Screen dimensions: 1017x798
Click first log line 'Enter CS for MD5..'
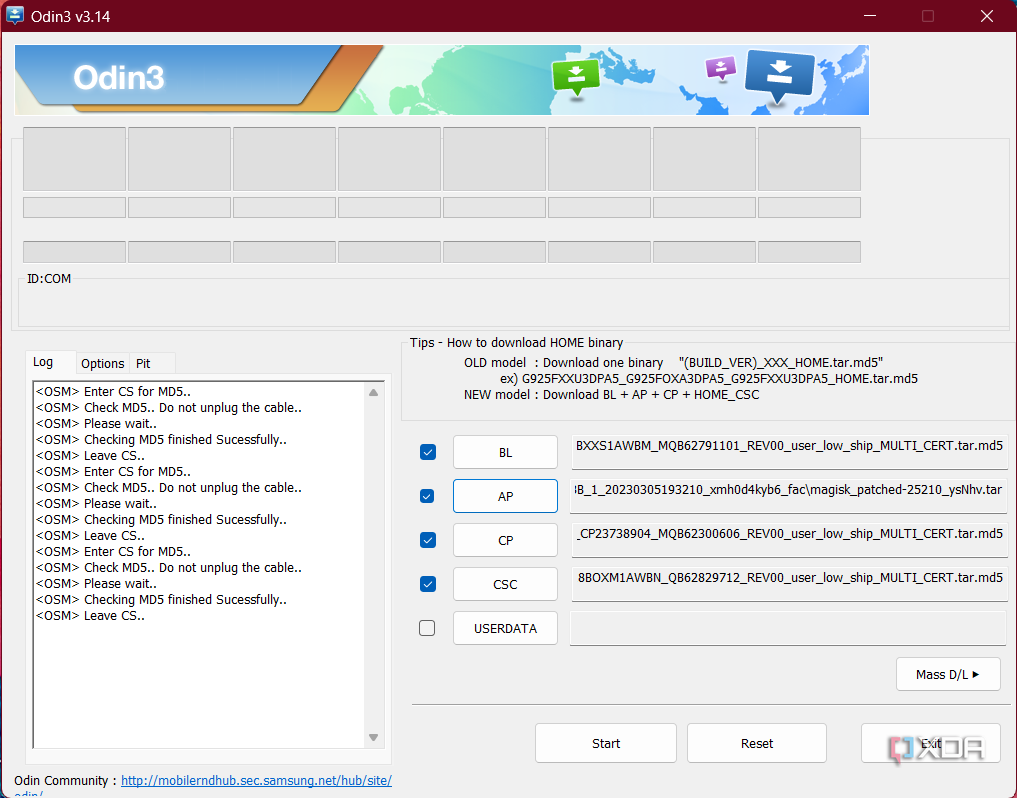[114, 392]
